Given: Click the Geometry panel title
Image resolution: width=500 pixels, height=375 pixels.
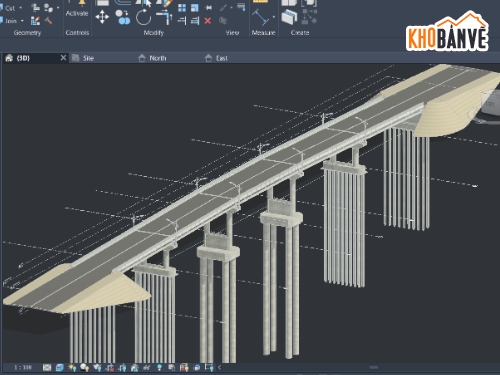Looking at the screenshot, I should (x=27, y=33).
